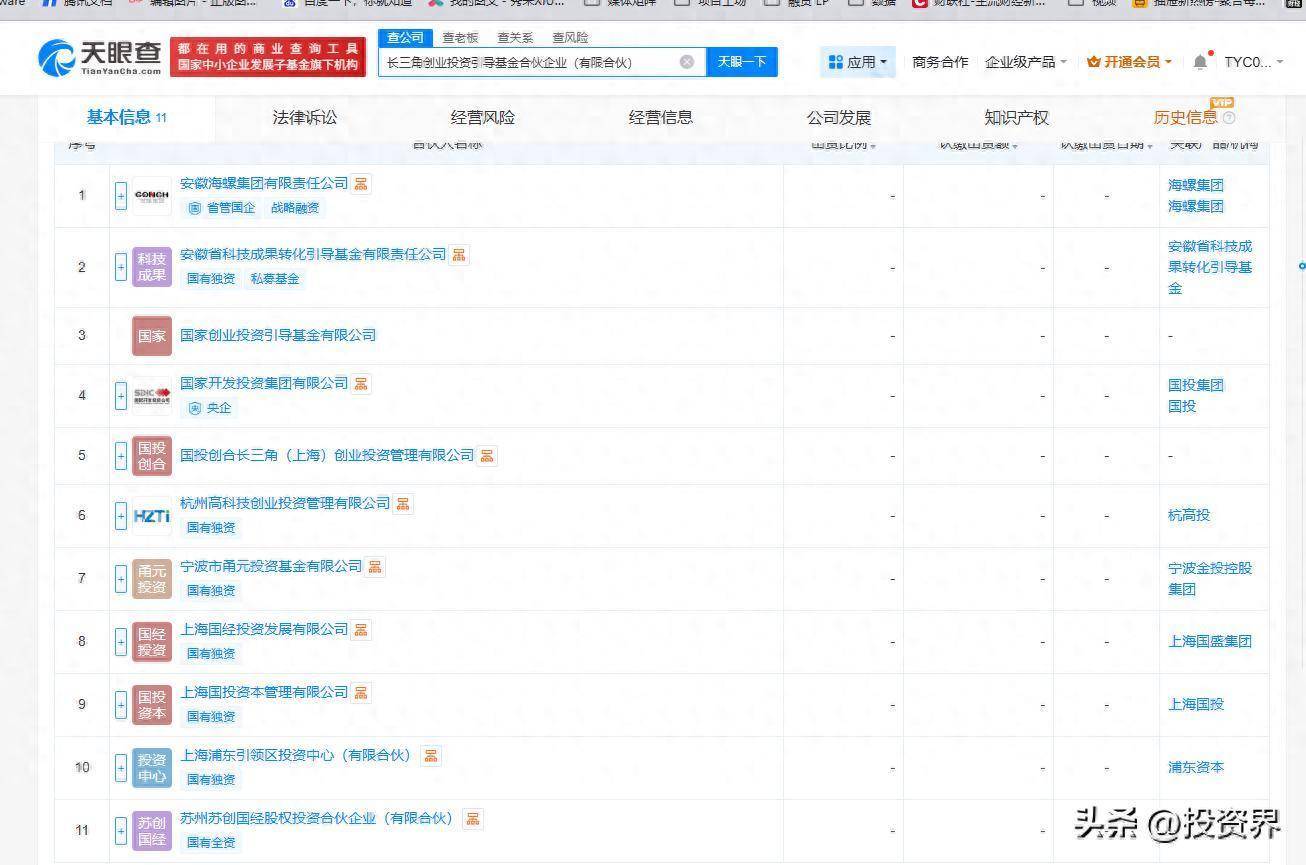Expand row 11 苏州苏创国经 plus button

[x=121, y=830]
